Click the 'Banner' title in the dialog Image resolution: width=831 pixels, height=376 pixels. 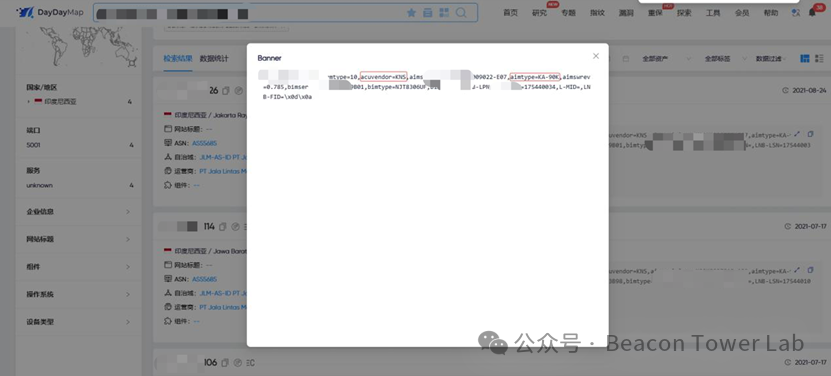click(x=269, y=58)
